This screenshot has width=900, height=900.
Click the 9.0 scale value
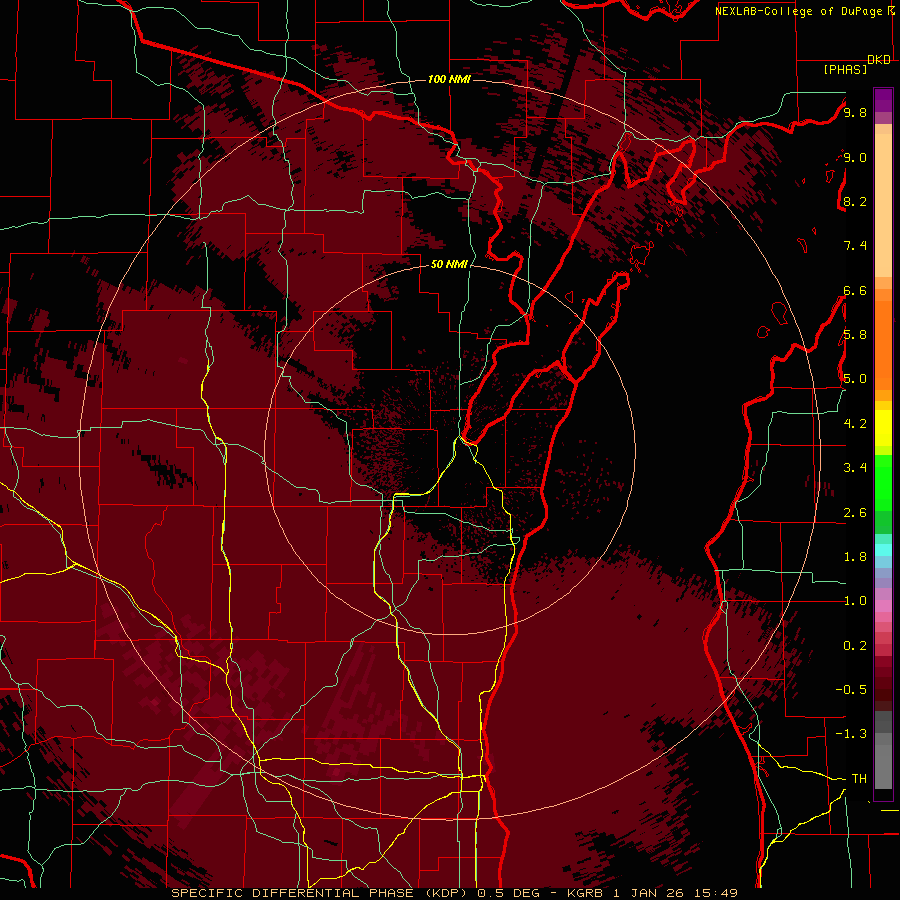(x=855, y=157)
